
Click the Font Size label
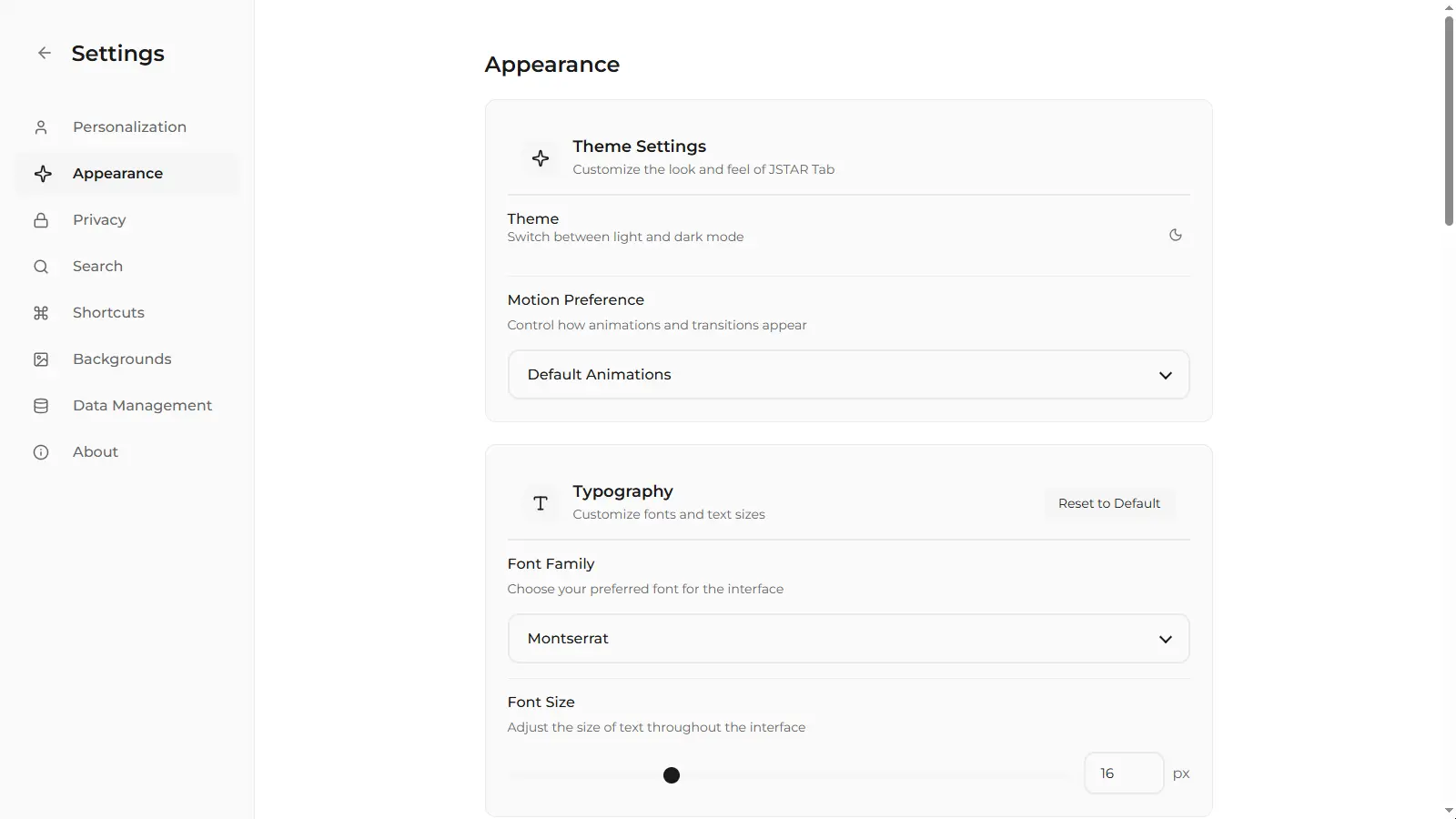[541, 703]
